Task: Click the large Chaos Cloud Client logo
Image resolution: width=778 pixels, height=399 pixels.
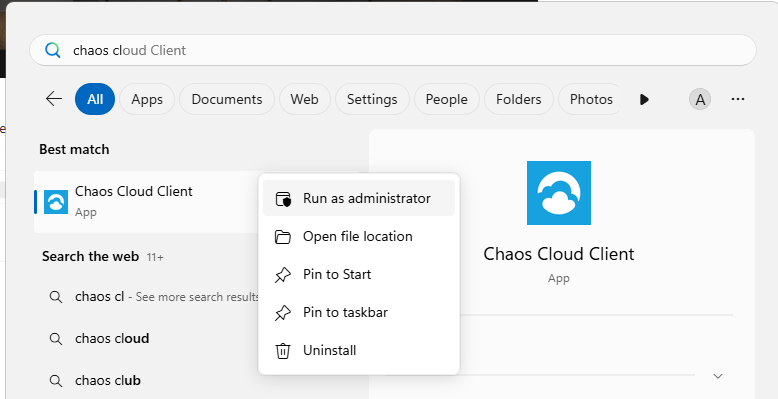Action: pyautogui.click(x=559, y=193)
